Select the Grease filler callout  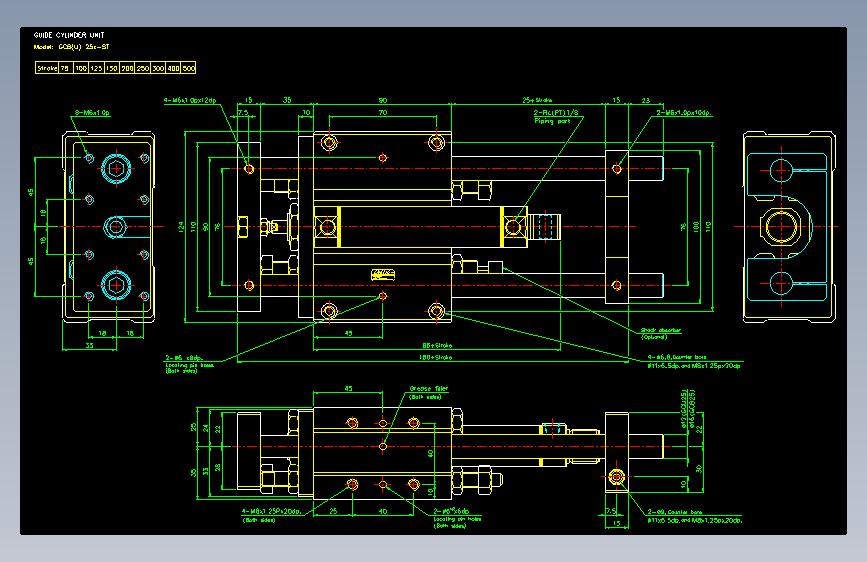tap(429, 389)
